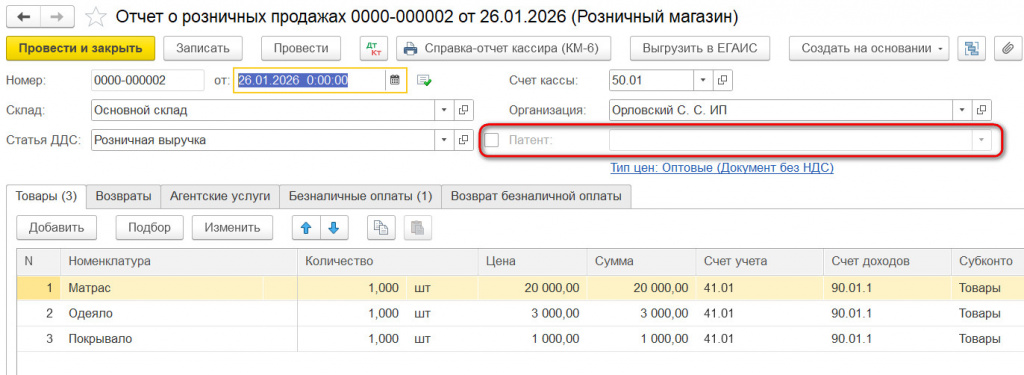Open Орловский С. С. ИП organization card

983,110
